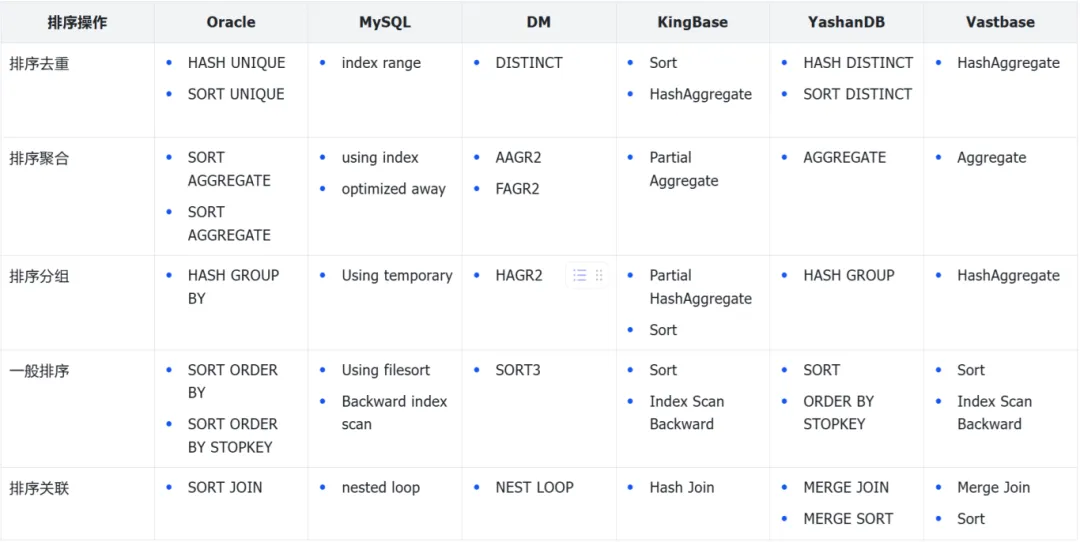Select the Vastbase column header

pyautogui.click(x=1000, y=22)
